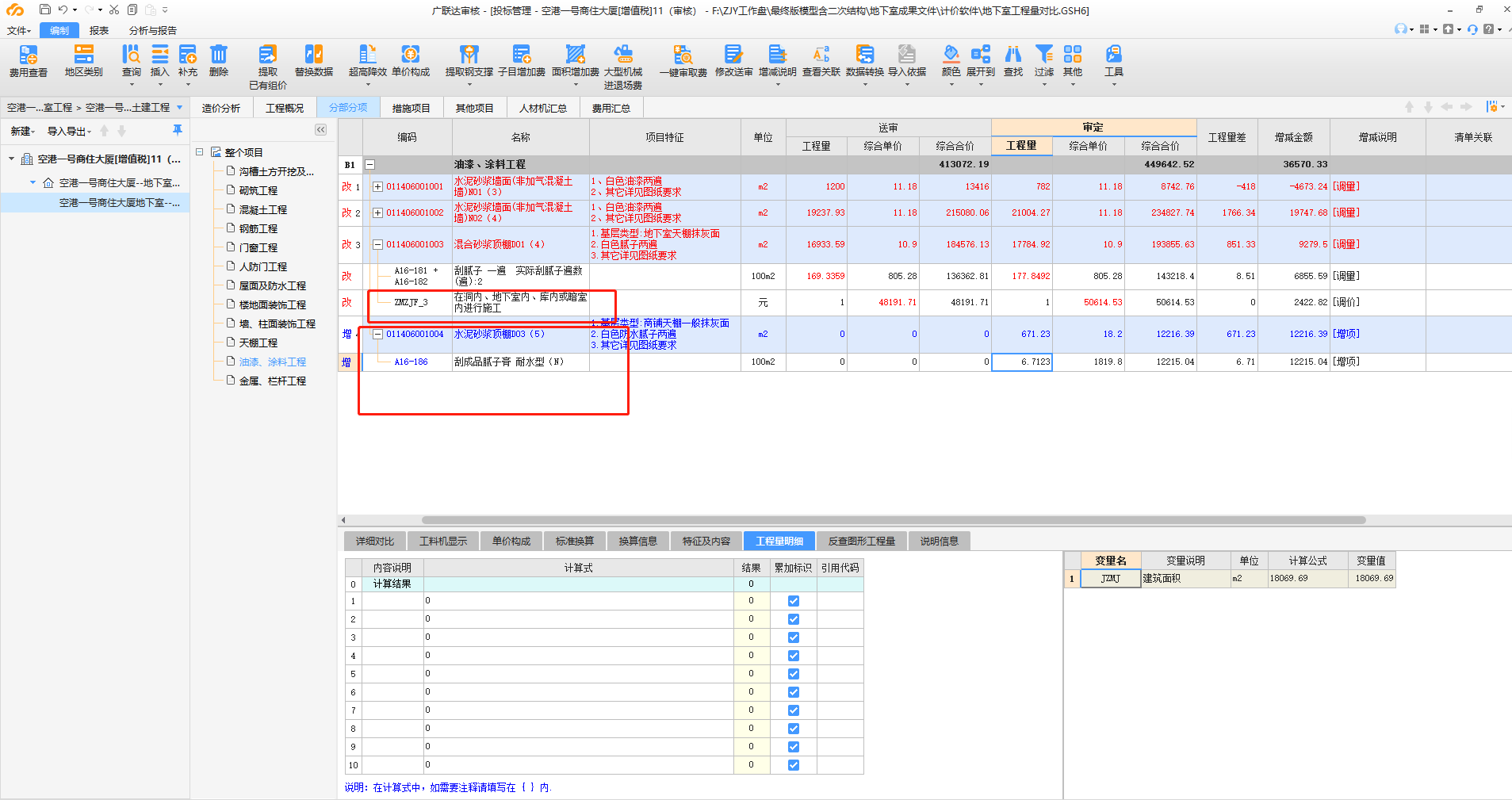Open 费用查看 toolbar tool
Image resolution: width=1512 pixels, height=800 pixels.
[x=28, y=61]
